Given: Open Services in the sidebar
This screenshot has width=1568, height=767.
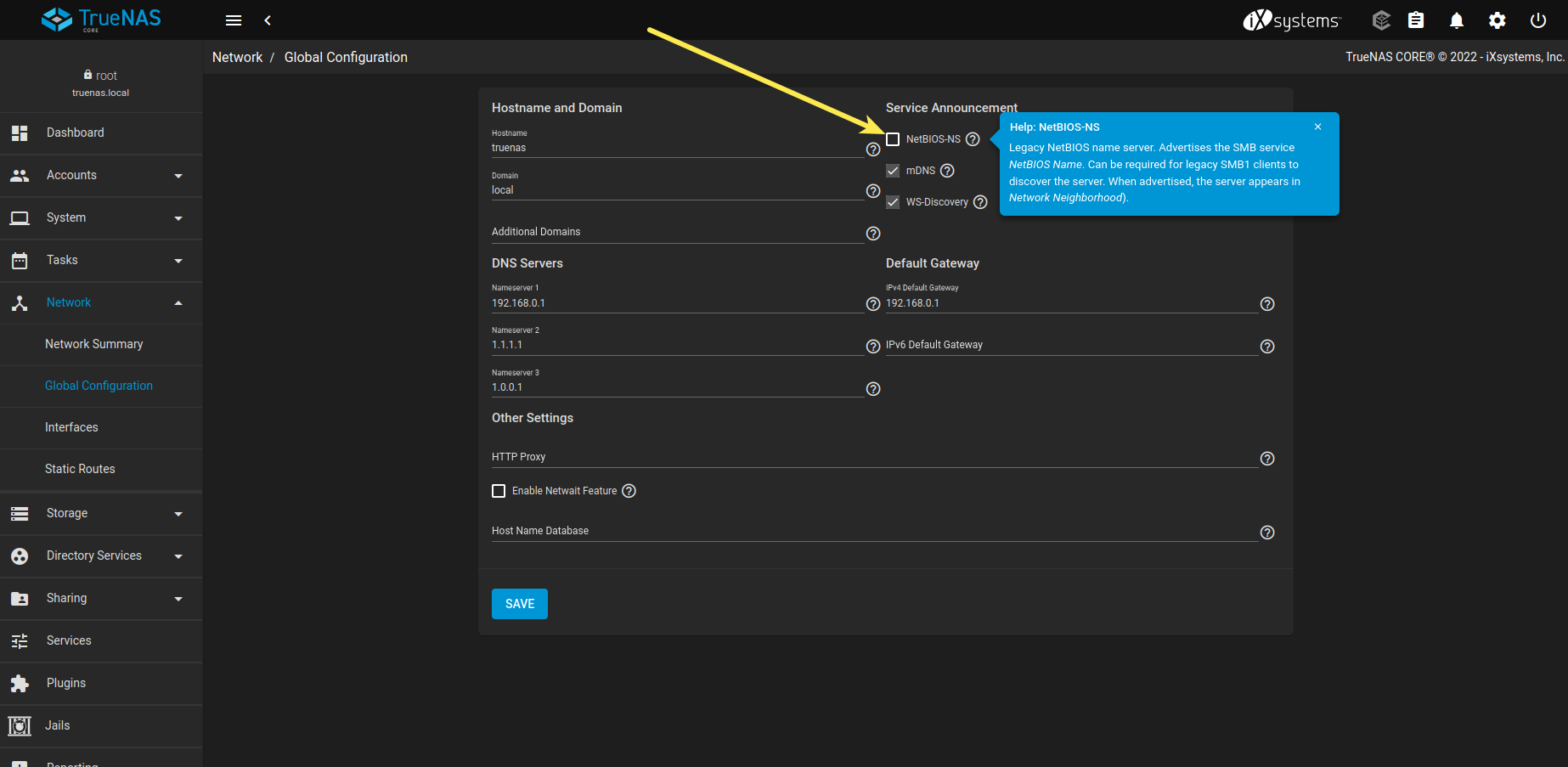Looking at the screenshot, I should 101,641.
